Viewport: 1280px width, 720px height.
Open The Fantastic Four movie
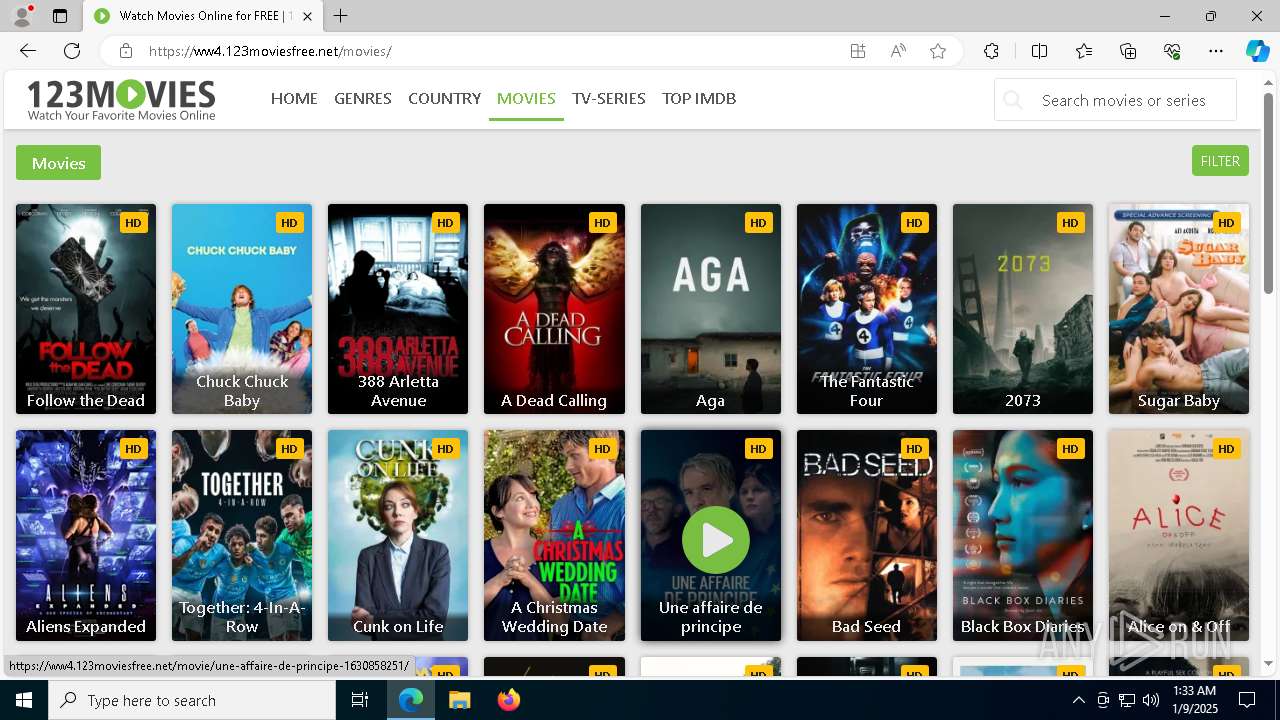point(867,309)
